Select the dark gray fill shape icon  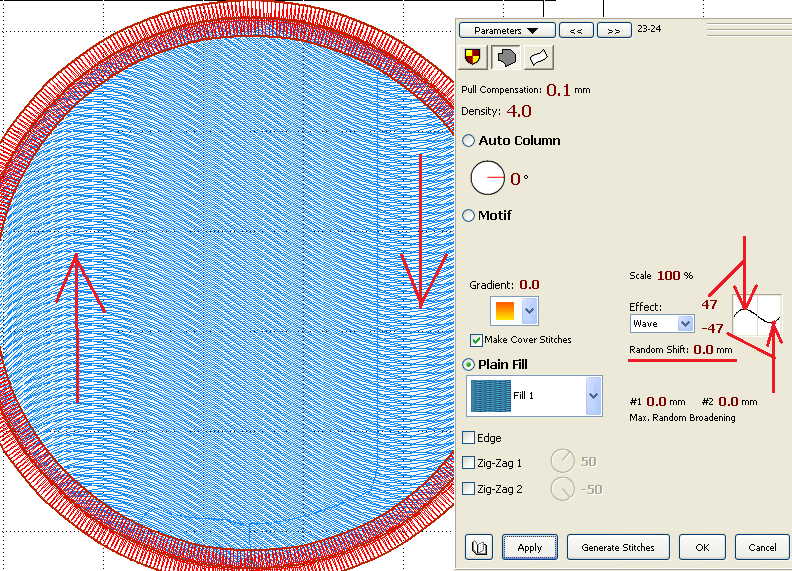[506, 58]
